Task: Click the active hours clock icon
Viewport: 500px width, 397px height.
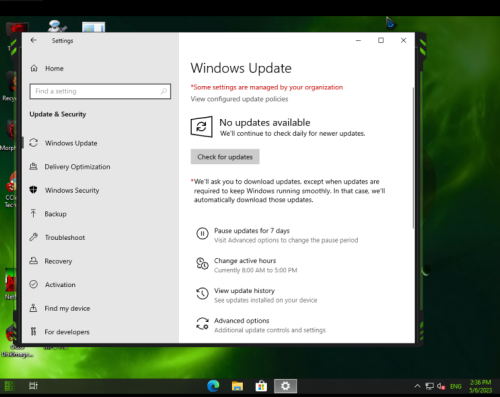Action: click(x=202, y=264)
